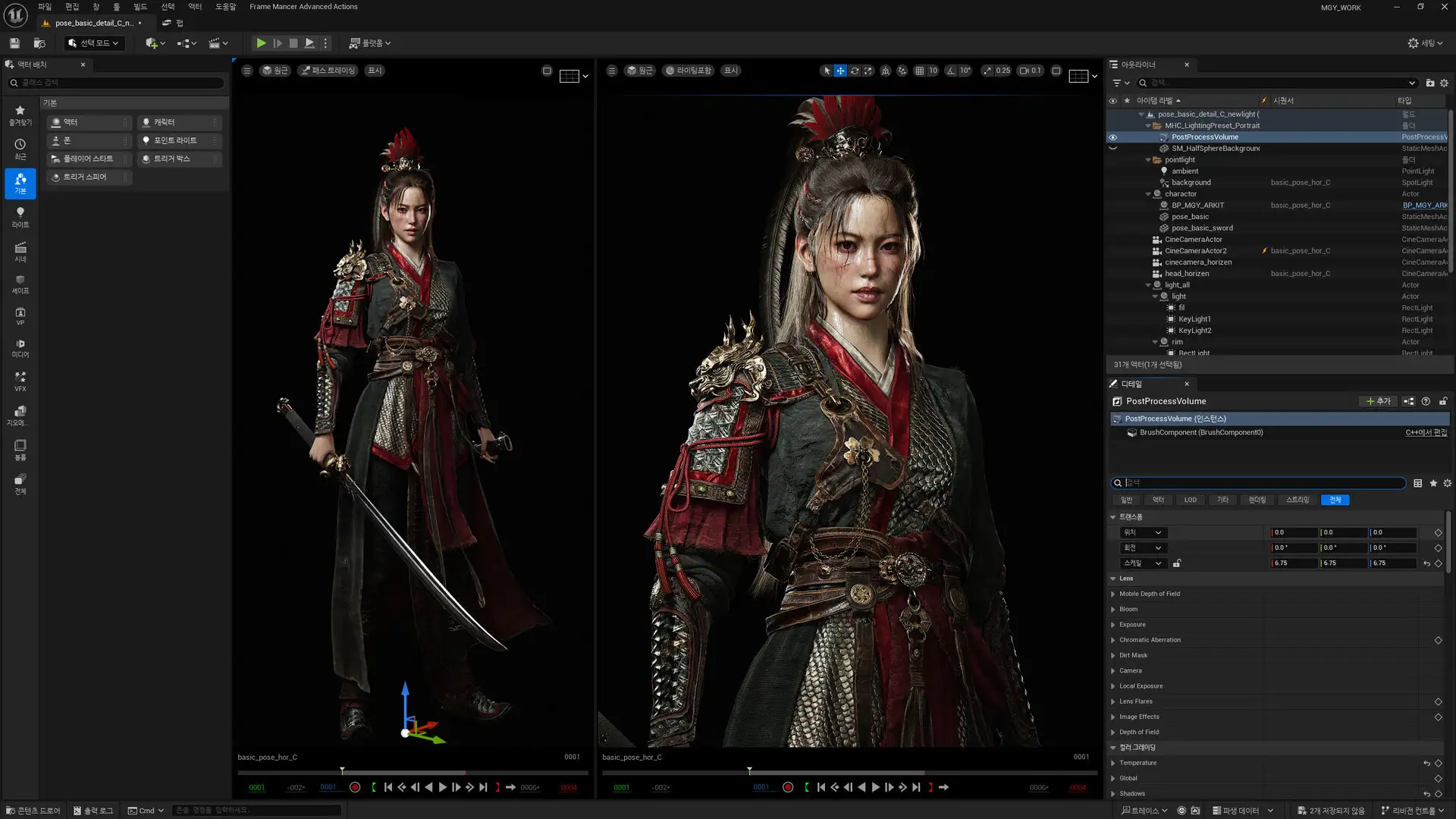Click the camera speed 0.25 icon

pos(988,70)
